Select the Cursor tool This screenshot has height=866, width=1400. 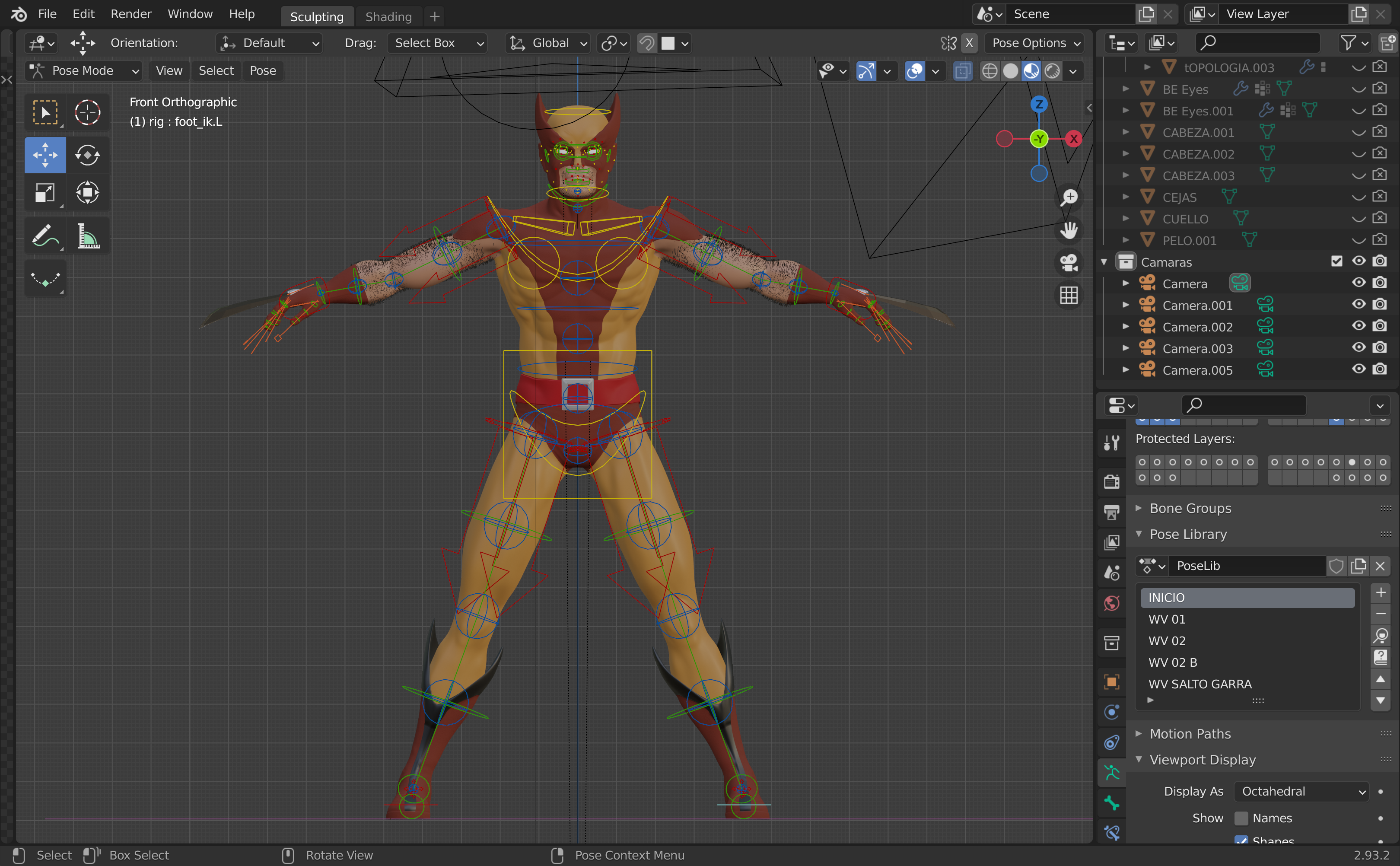pos(87,112)
